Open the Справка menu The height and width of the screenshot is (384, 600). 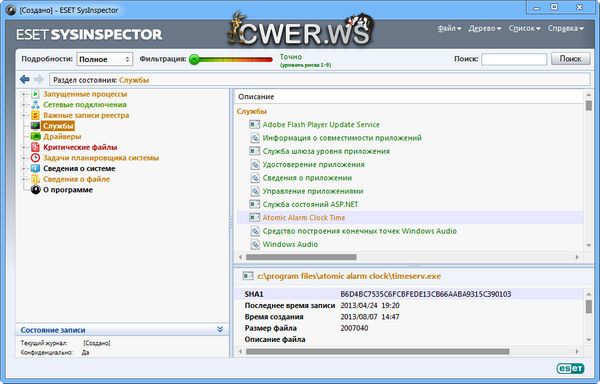[x=566, y=28]
